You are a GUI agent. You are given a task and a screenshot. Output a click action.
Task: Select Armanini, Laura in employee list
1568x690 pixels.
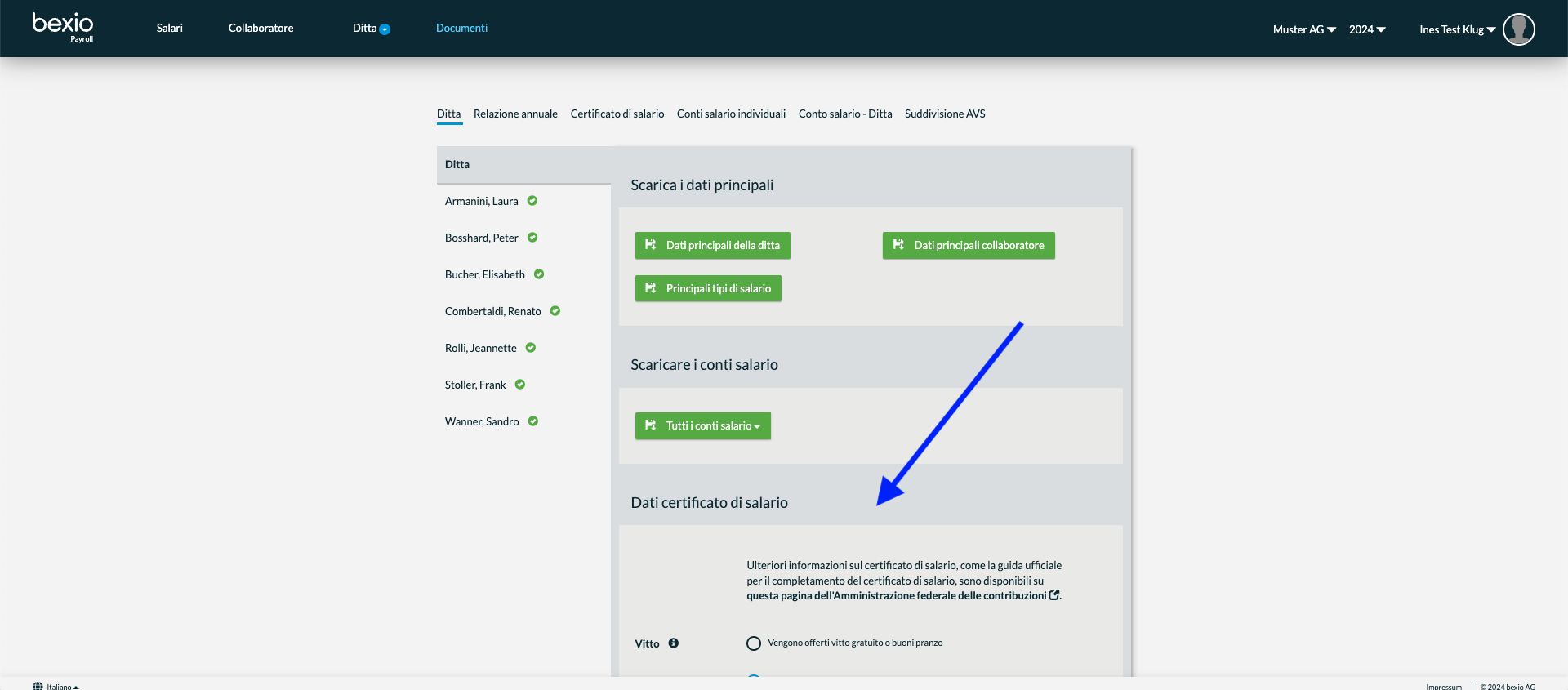tap(482, 201)
